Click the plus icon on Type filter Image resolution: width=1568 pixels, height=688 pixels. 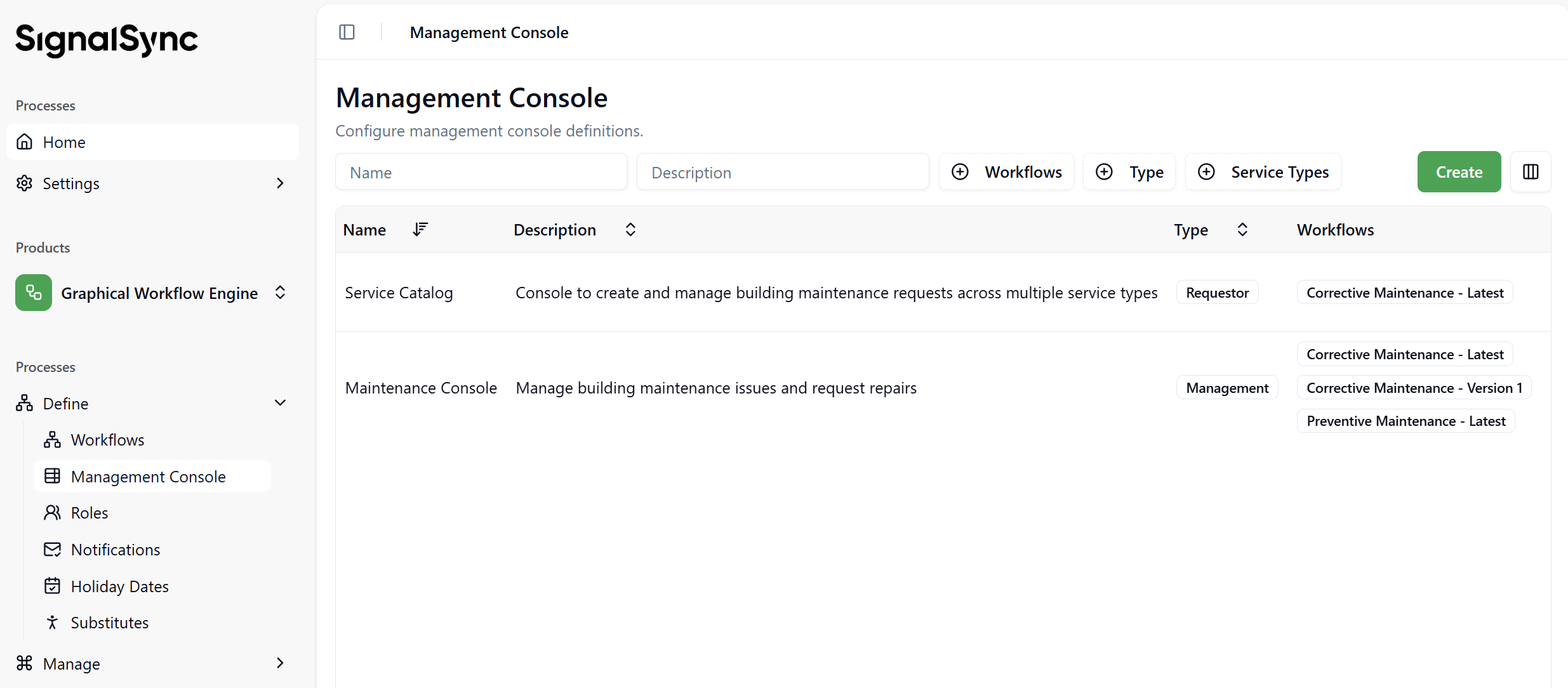[1104, 171]
